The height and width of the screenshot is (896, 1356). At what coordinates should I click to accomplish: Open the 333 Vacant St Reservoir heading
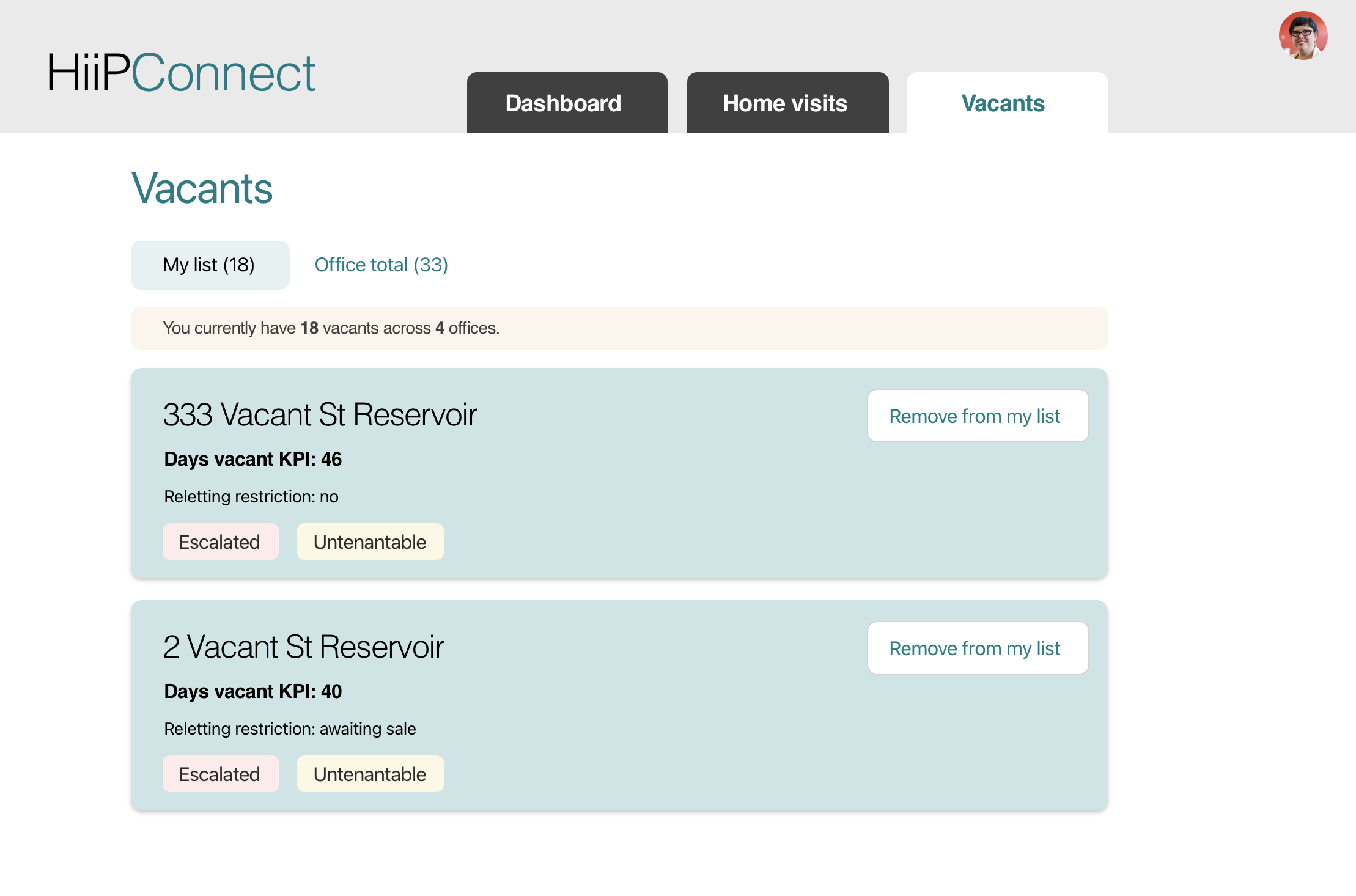point(320,415)
